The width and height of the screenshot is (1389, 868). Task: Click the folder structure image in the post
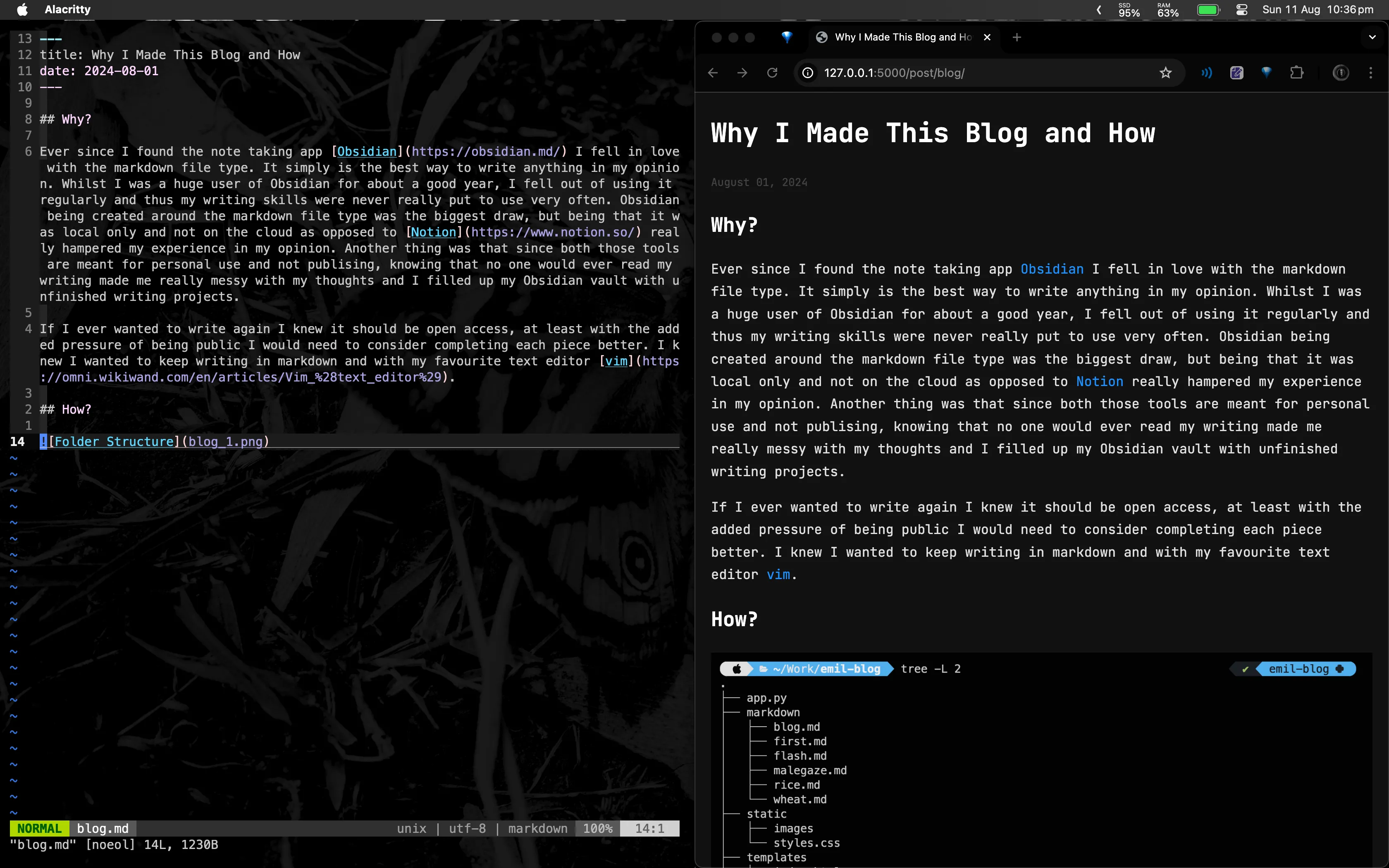click(x=1041, y=760)
